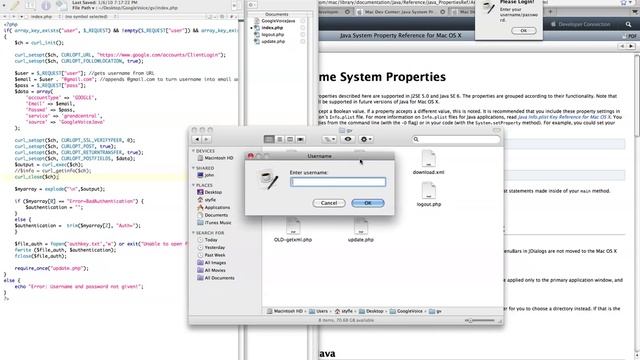Click Users in Finder path bar
This screenshot has height=360, width=640.
(x=318, y=311)
